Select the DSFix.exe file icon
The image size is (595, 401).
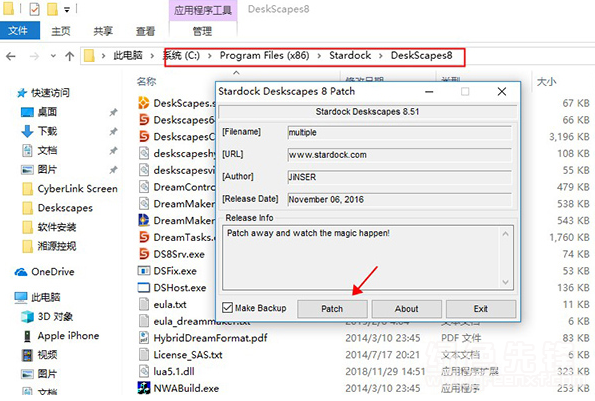[x=143, y=271]
